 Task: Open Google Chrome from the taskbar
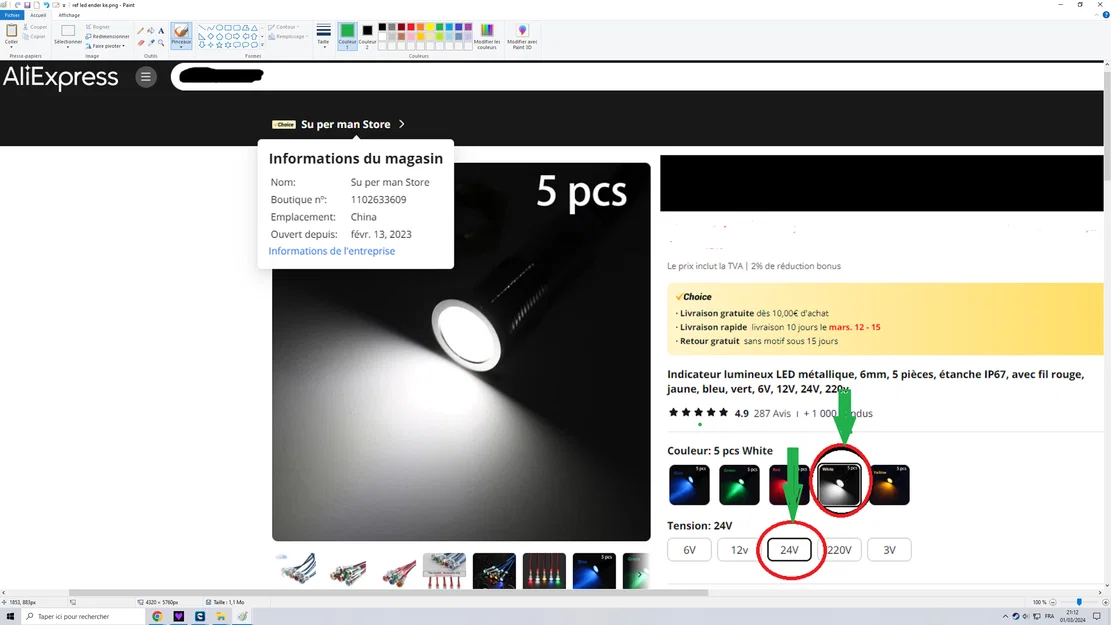(x=156, y=616)
